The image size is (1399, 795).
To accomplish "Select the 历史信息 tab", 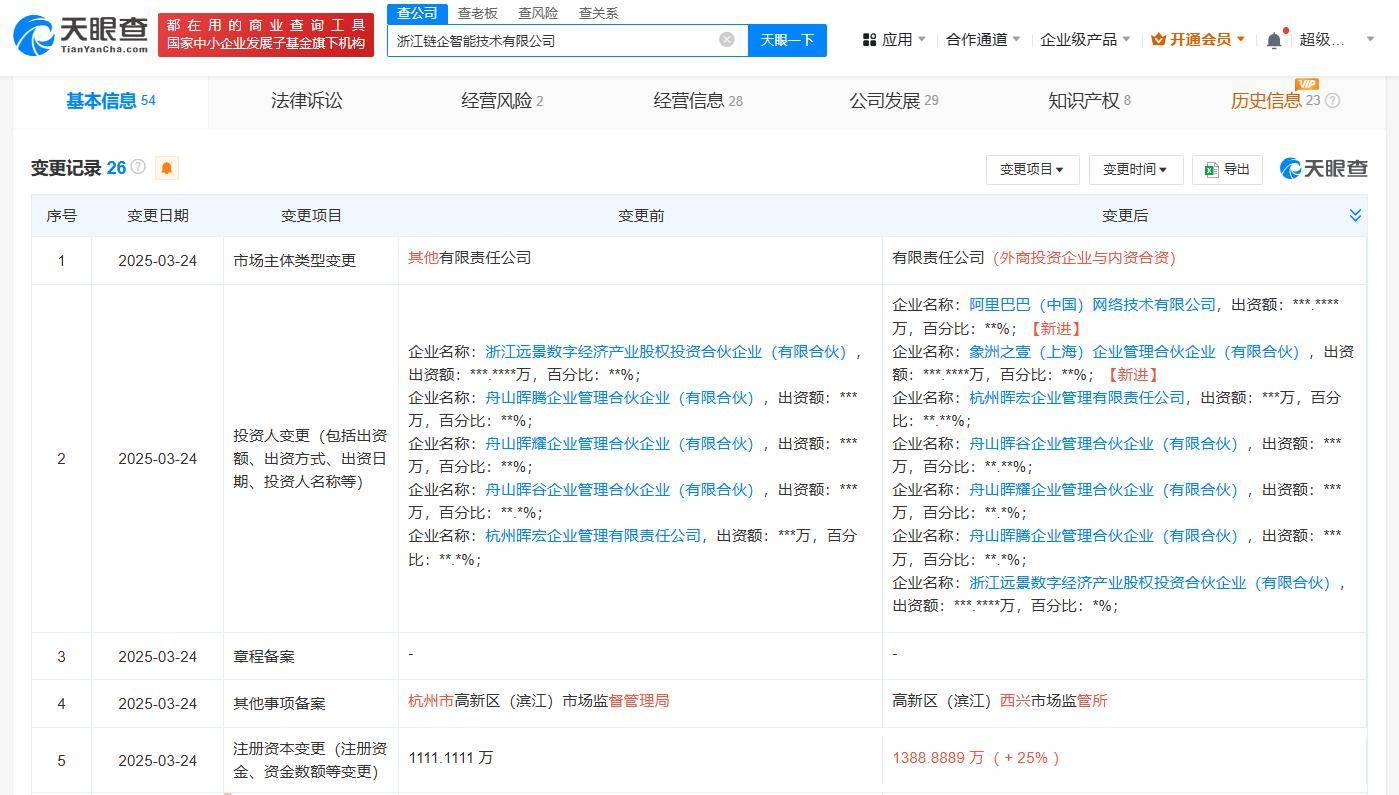I will click(1275, 101).
